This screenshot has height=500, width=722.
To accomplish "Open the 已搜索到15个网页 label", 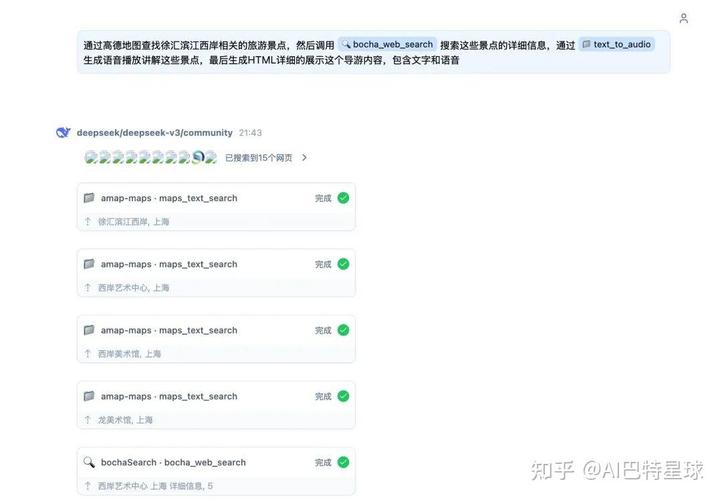I will click(258, 157).
